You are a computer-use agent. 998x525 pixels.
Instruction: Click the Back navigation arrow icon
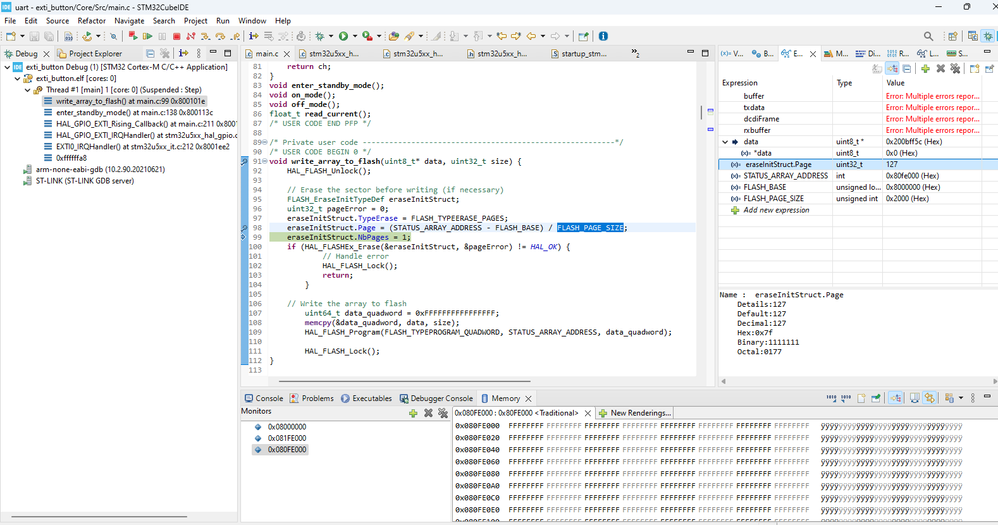531,36
